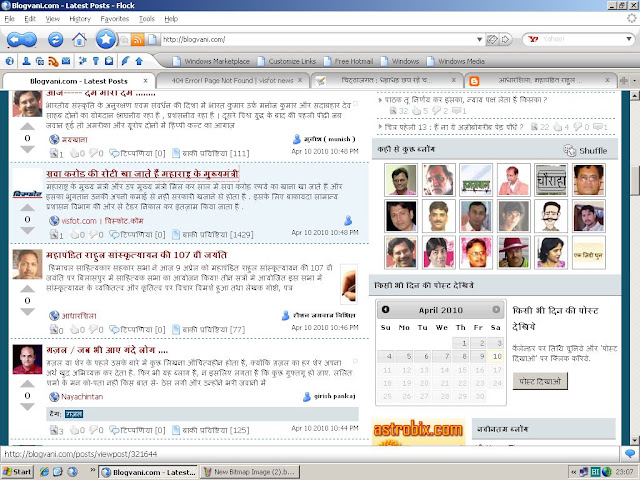Select date 1 in the calendar
This screenshot has height=480, width=640.
[460, 343]
